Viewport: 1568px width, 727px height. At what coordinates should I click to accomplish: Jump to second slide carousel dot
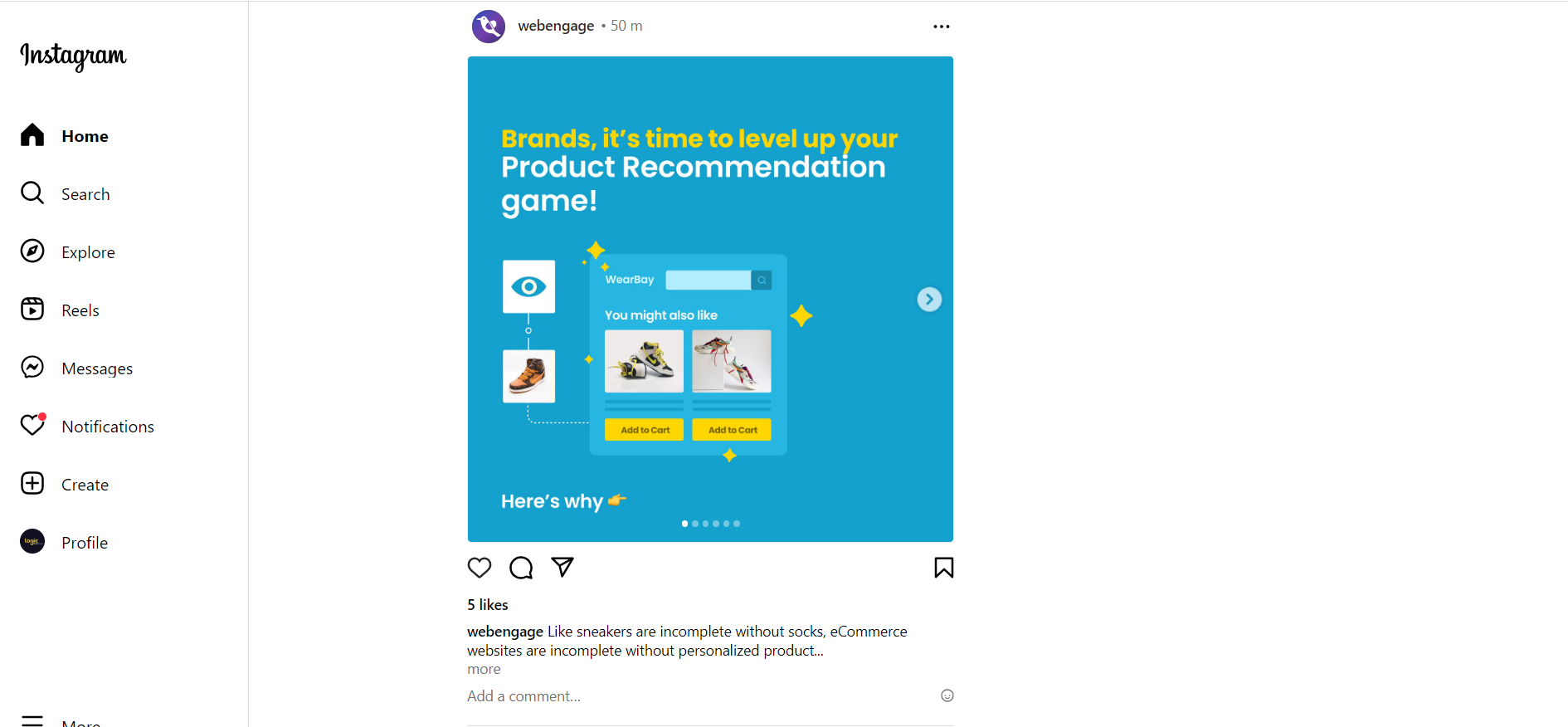point(695,524)
